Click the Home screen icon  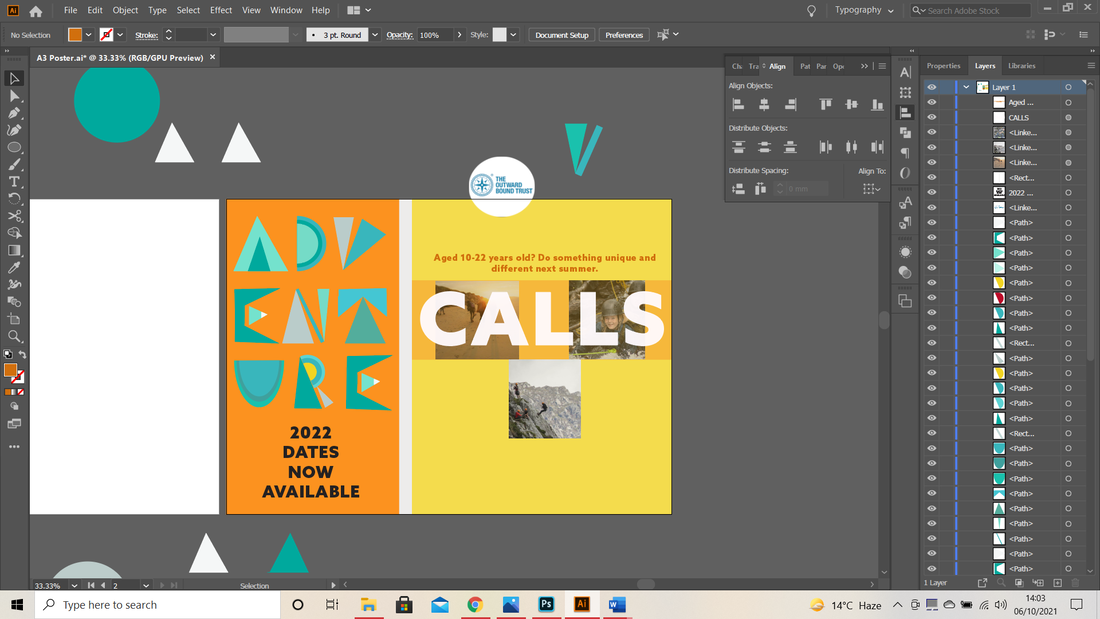coord(36,11)
